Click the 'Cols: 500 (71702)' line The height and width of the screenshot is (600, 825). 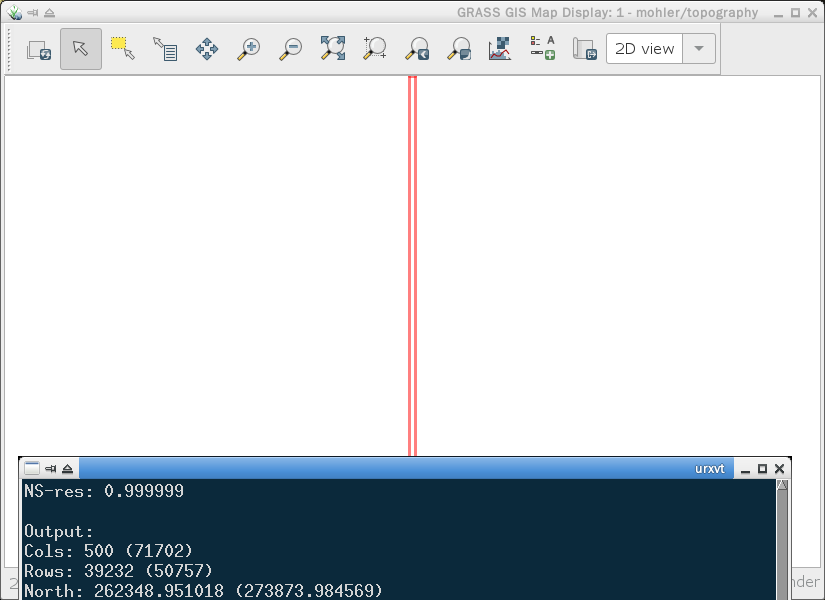pos(108,551)
